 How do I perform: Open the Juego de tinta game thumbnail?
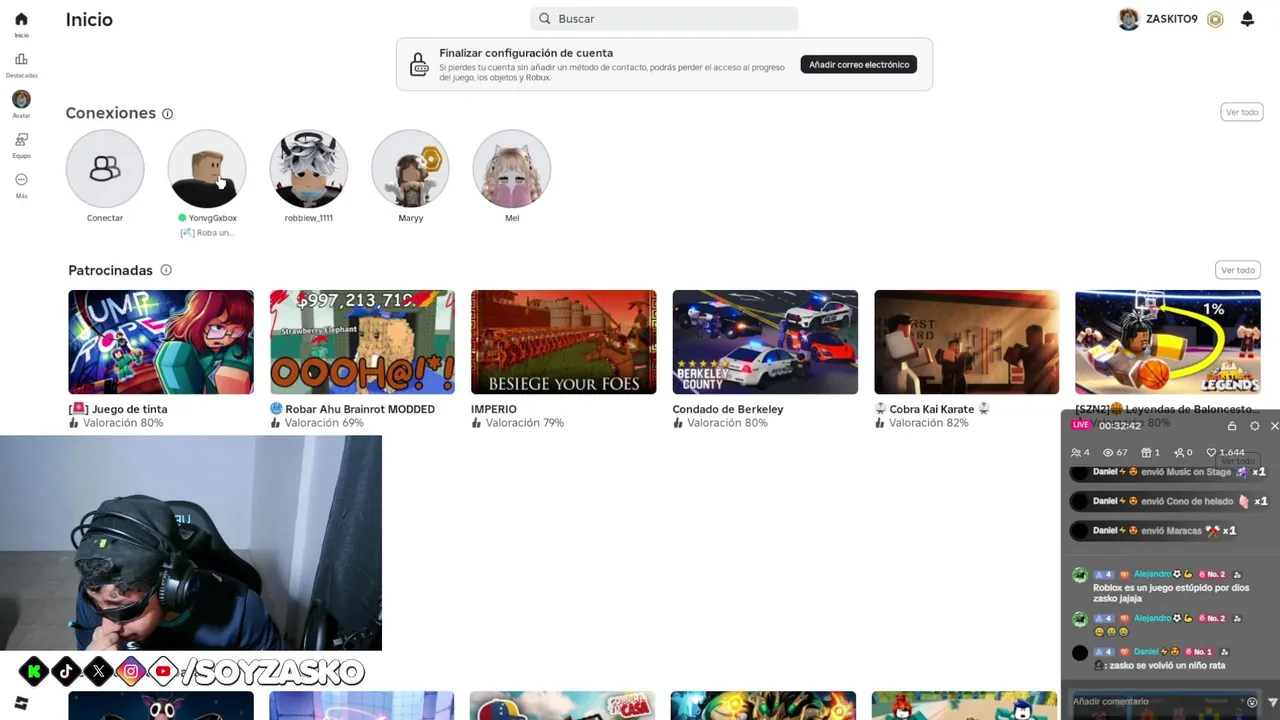click(161, 342)
